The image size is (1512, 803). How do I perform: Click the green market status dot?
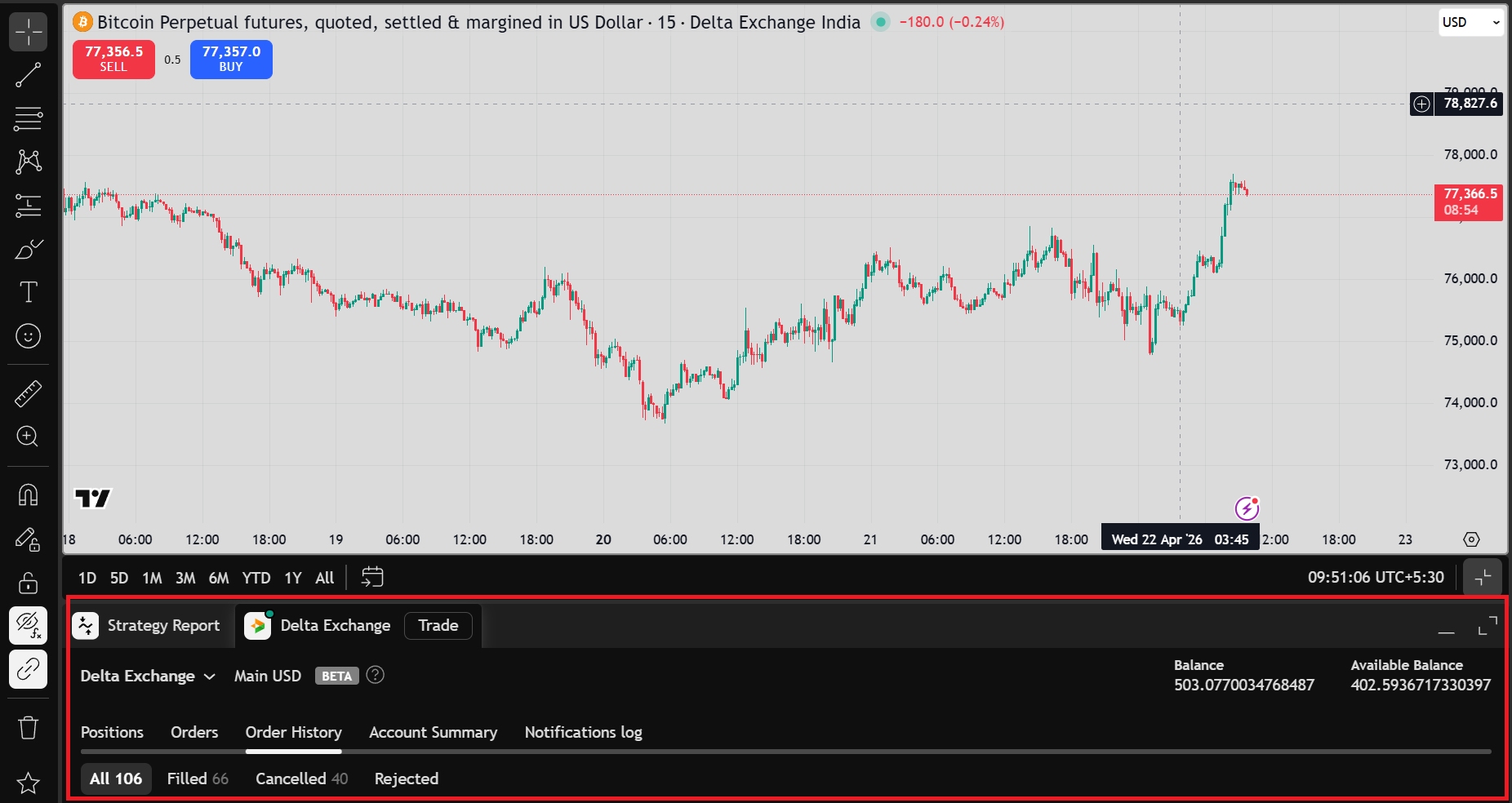(880, 22)
